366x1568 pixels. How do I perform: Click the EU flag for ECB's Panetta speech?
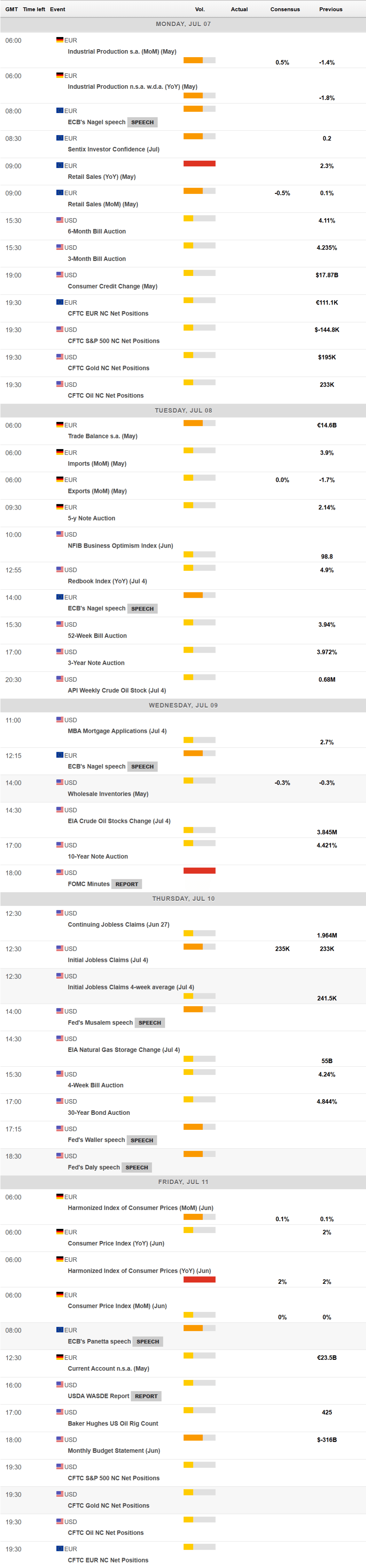click(60, 1330)
